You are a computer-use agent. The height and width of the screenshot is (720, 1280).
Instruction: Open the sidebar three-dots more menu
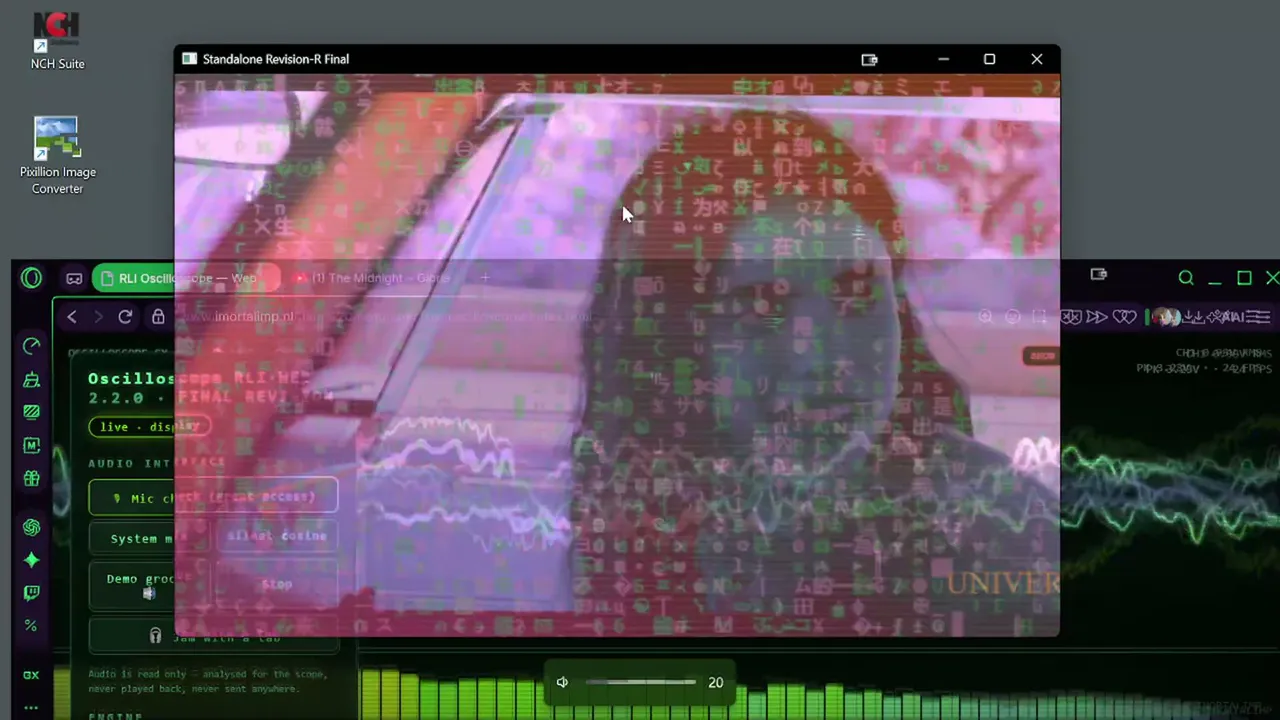31,708
